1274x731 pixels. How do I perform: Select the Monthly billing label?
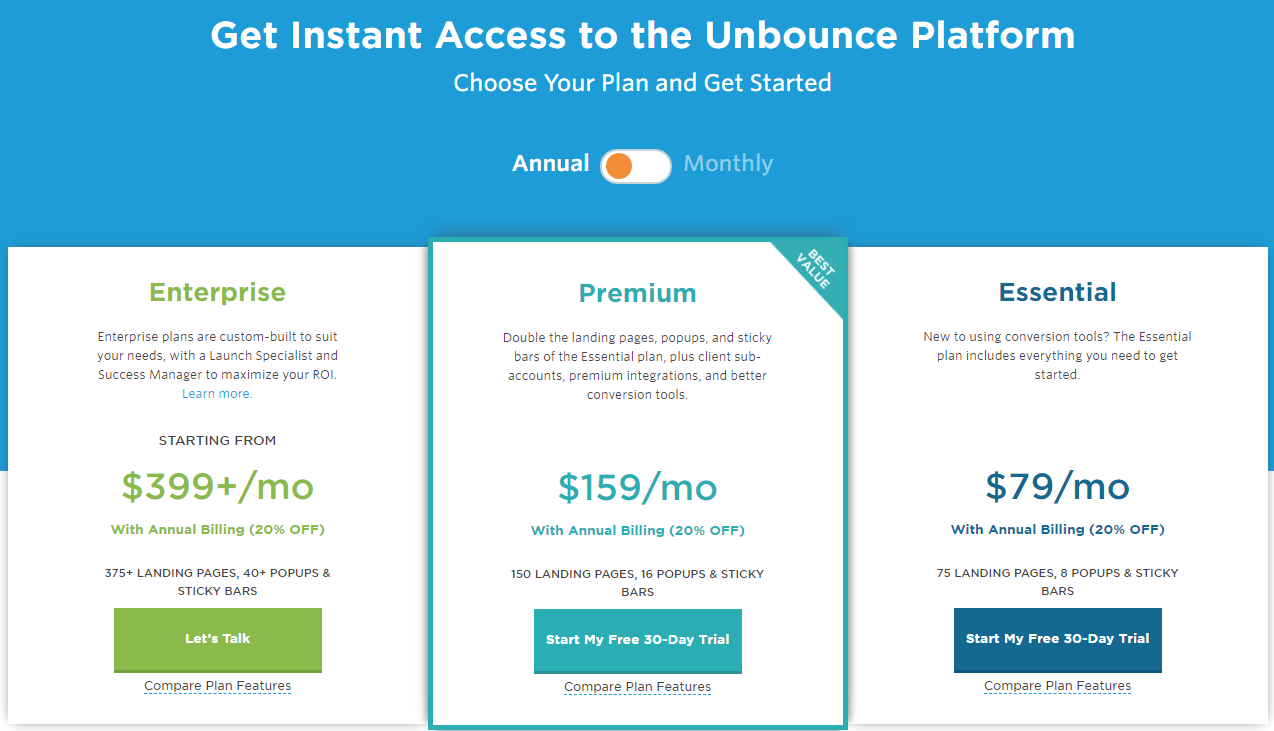click(x=728, y=163)
